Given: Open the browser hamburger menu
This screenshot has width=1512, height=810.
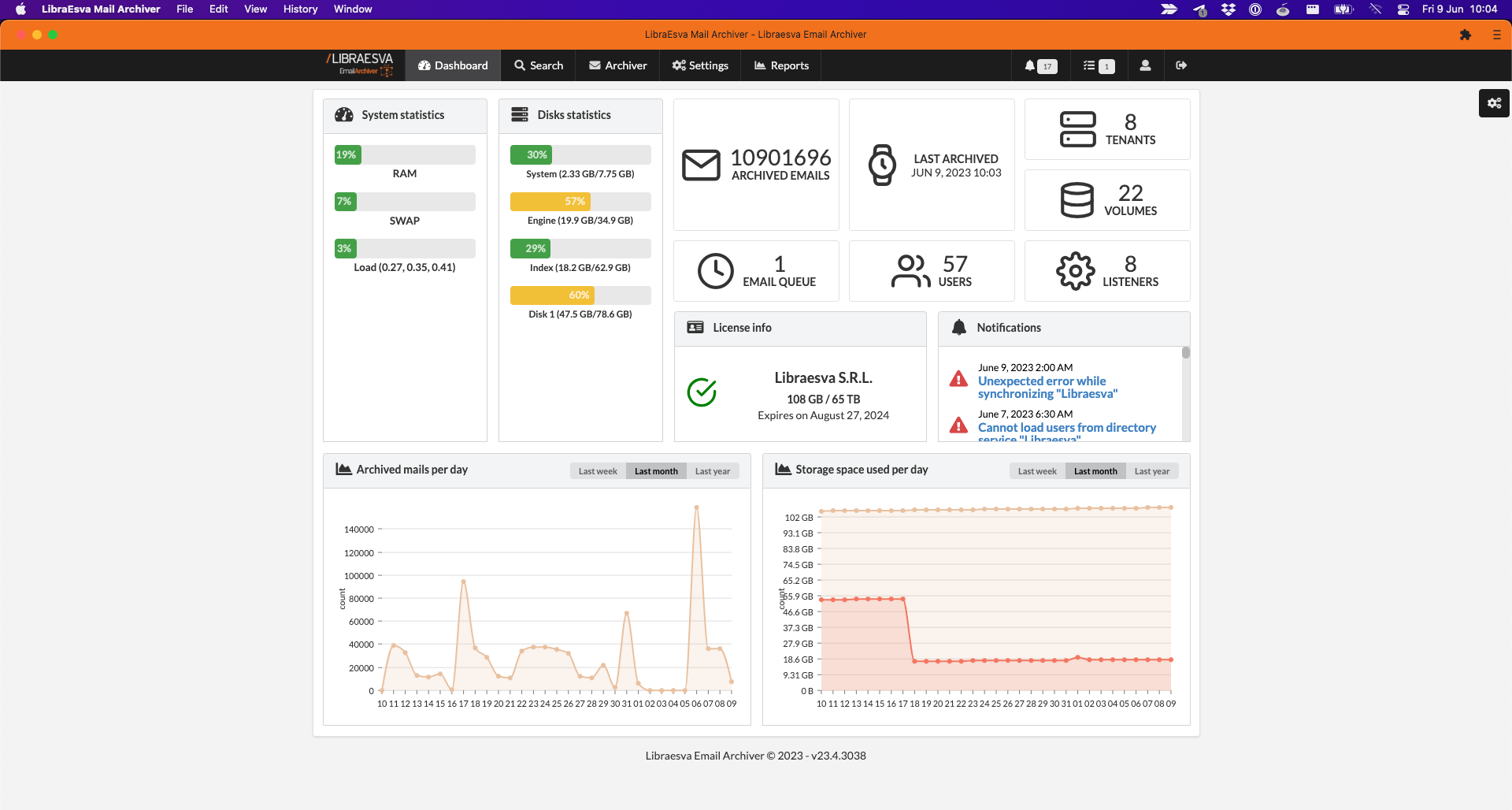Looking at the screenshot, I should click(x=1497, y=35).
